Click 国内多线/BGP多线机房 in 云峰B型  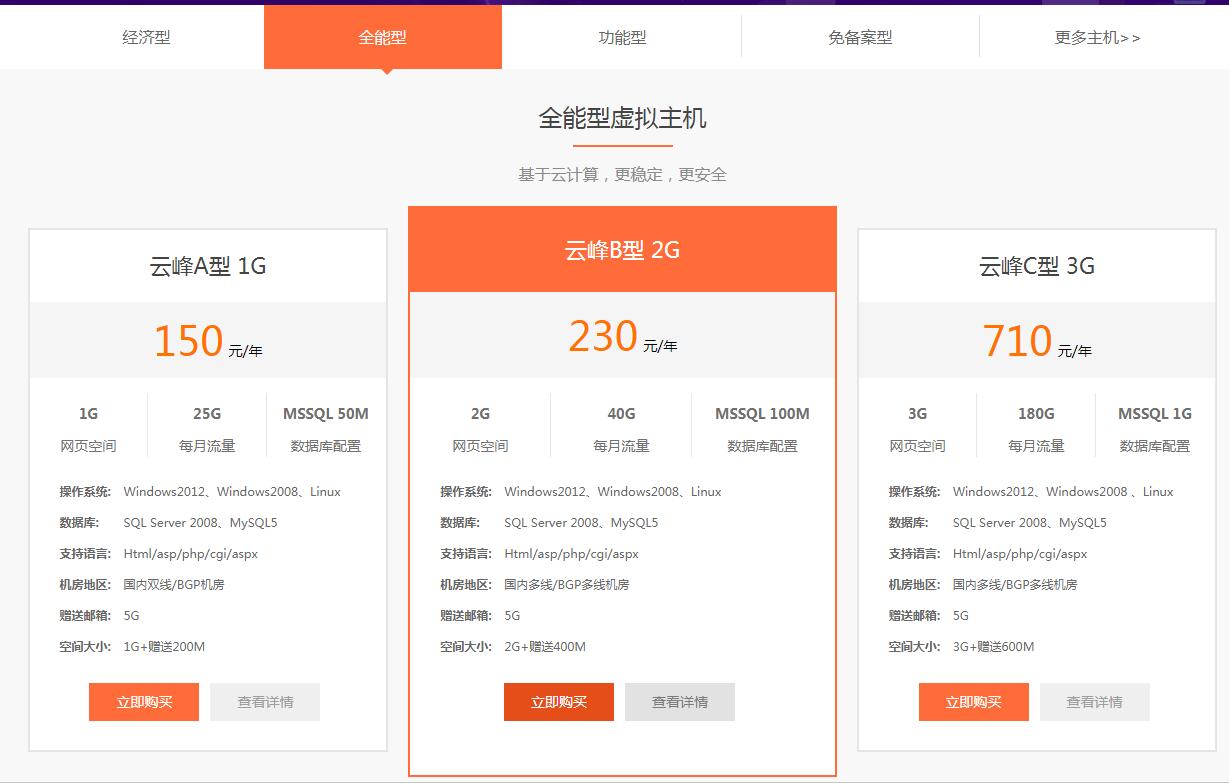coord(567,585)
